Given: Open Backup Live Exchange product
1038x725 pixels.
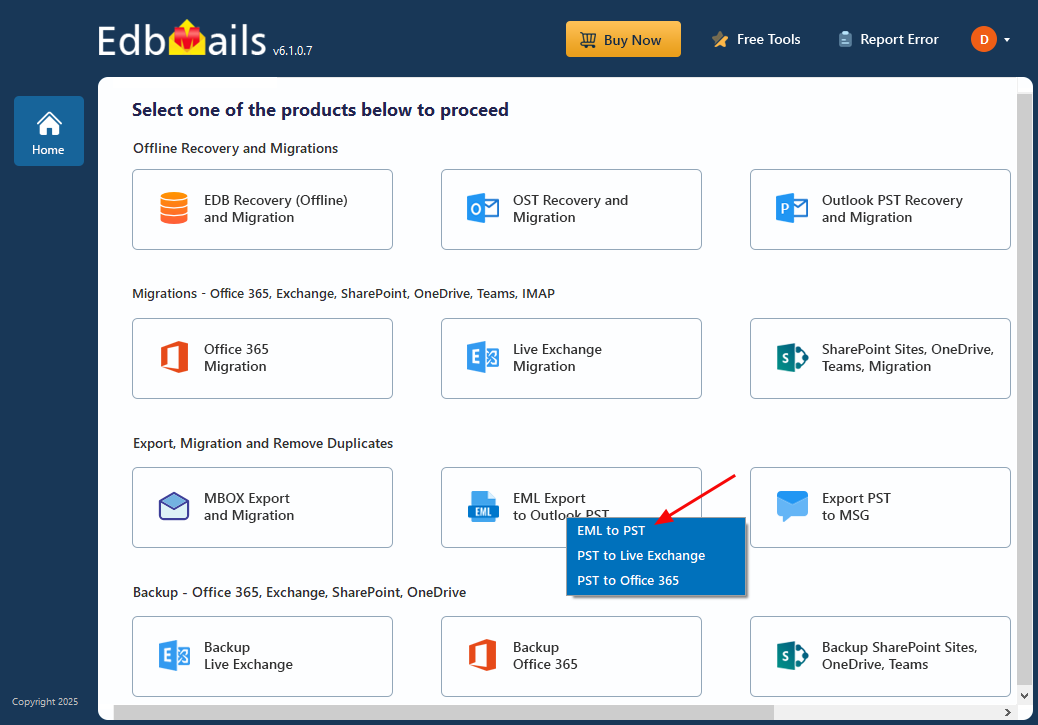Looking at the screenshot, I should (262, 656).
